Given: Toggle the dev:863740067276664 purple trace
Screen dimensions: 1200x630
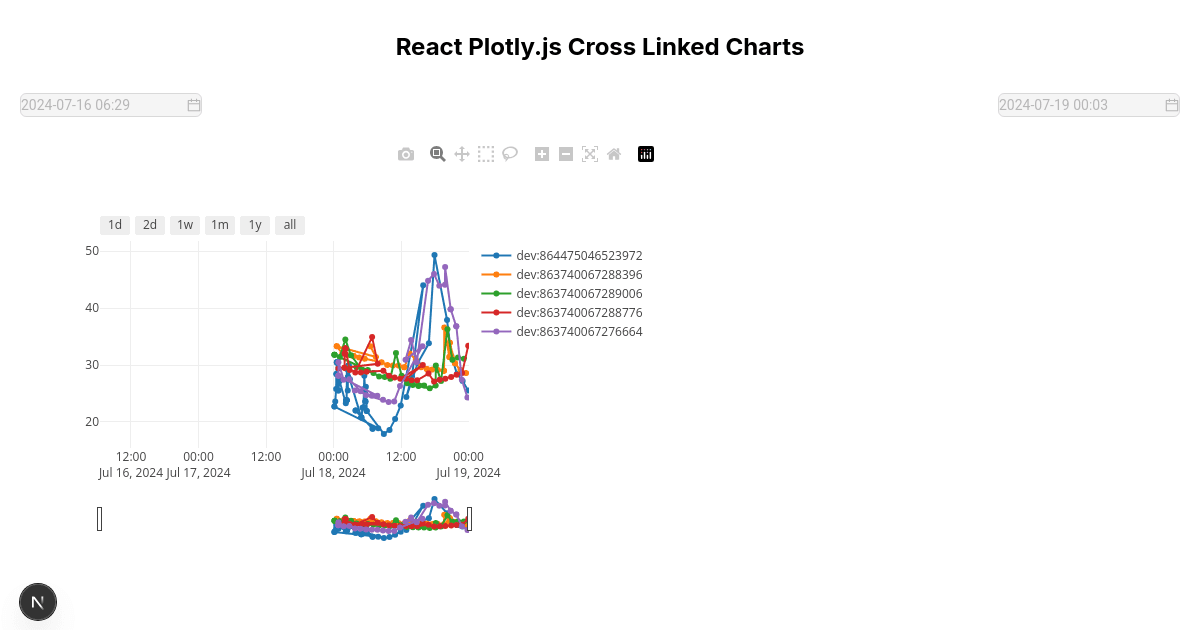Looking at the screenshot, I should 578,331.
